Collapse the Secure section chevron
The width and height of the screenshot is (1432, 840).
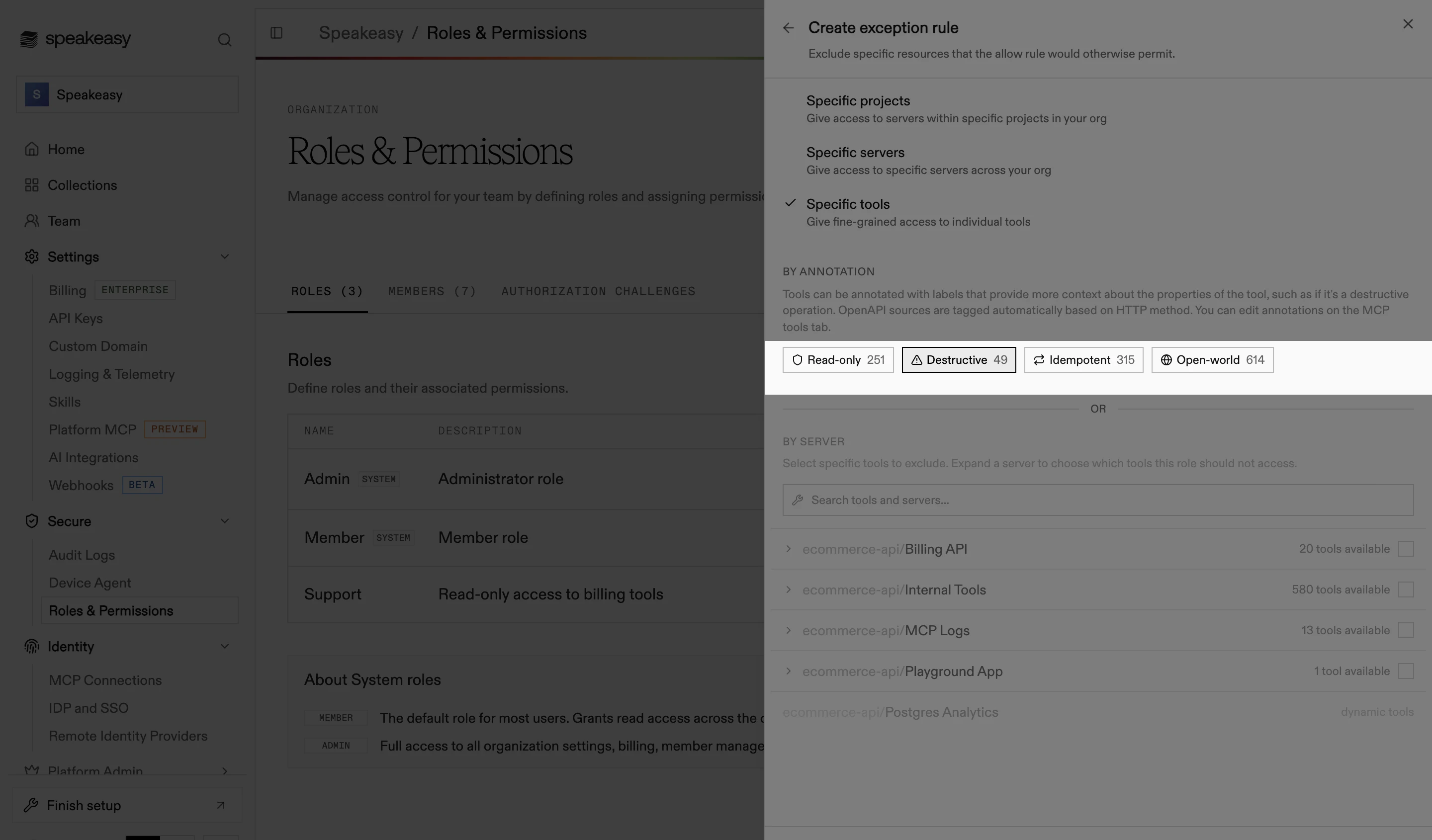[x=224, y=521]
